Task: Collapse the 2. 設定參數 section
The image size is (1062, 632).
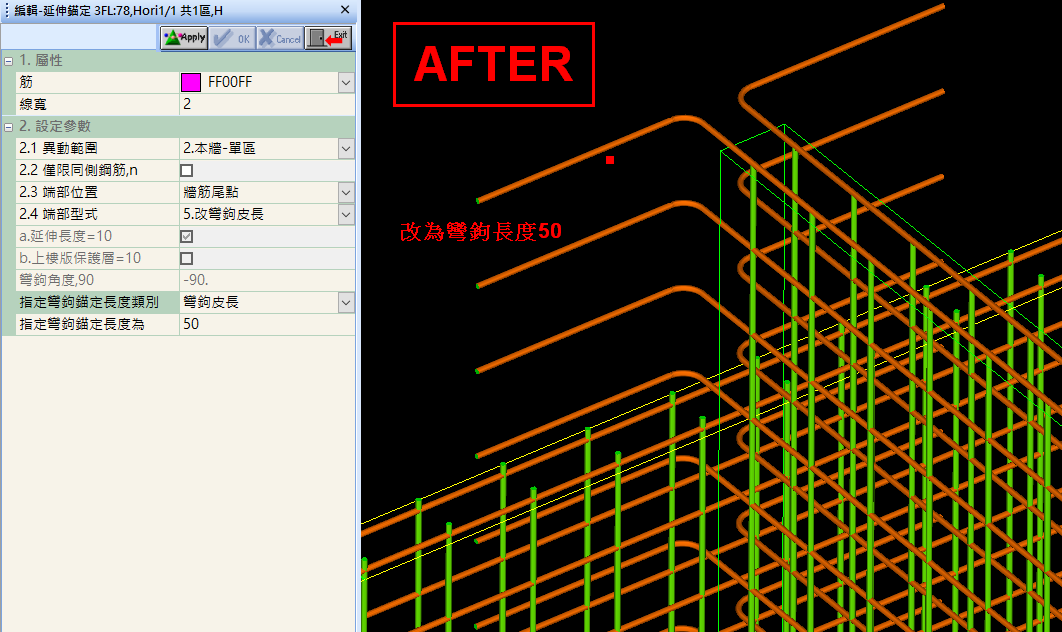Action: tap(8, 127)
